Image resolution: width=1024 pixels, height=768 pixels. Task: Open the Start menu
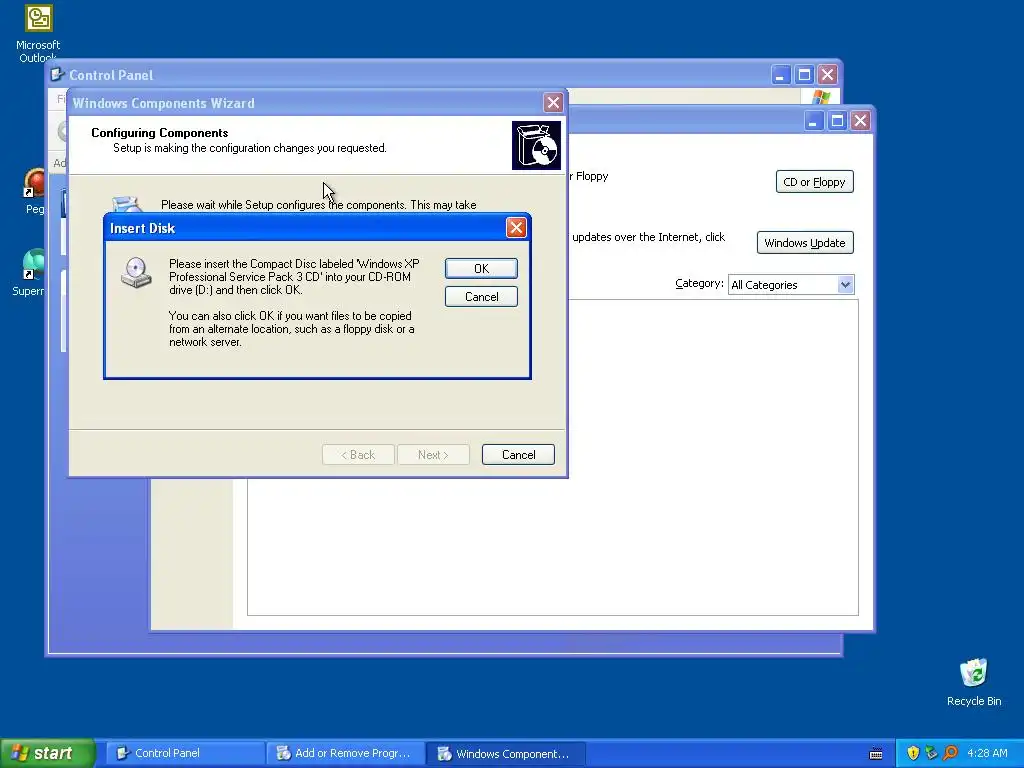tap(47, 753)
